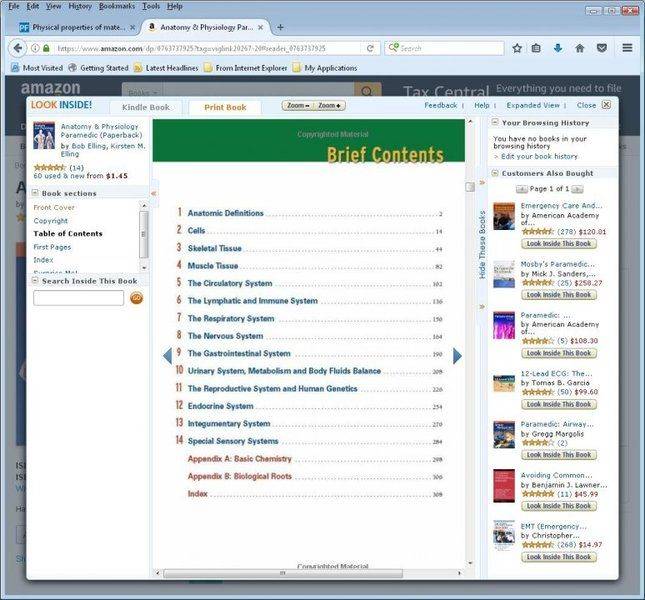Click the page viewer horizontal scrollbar
This screenshot has height=600, width=645.
click(283, 573)
